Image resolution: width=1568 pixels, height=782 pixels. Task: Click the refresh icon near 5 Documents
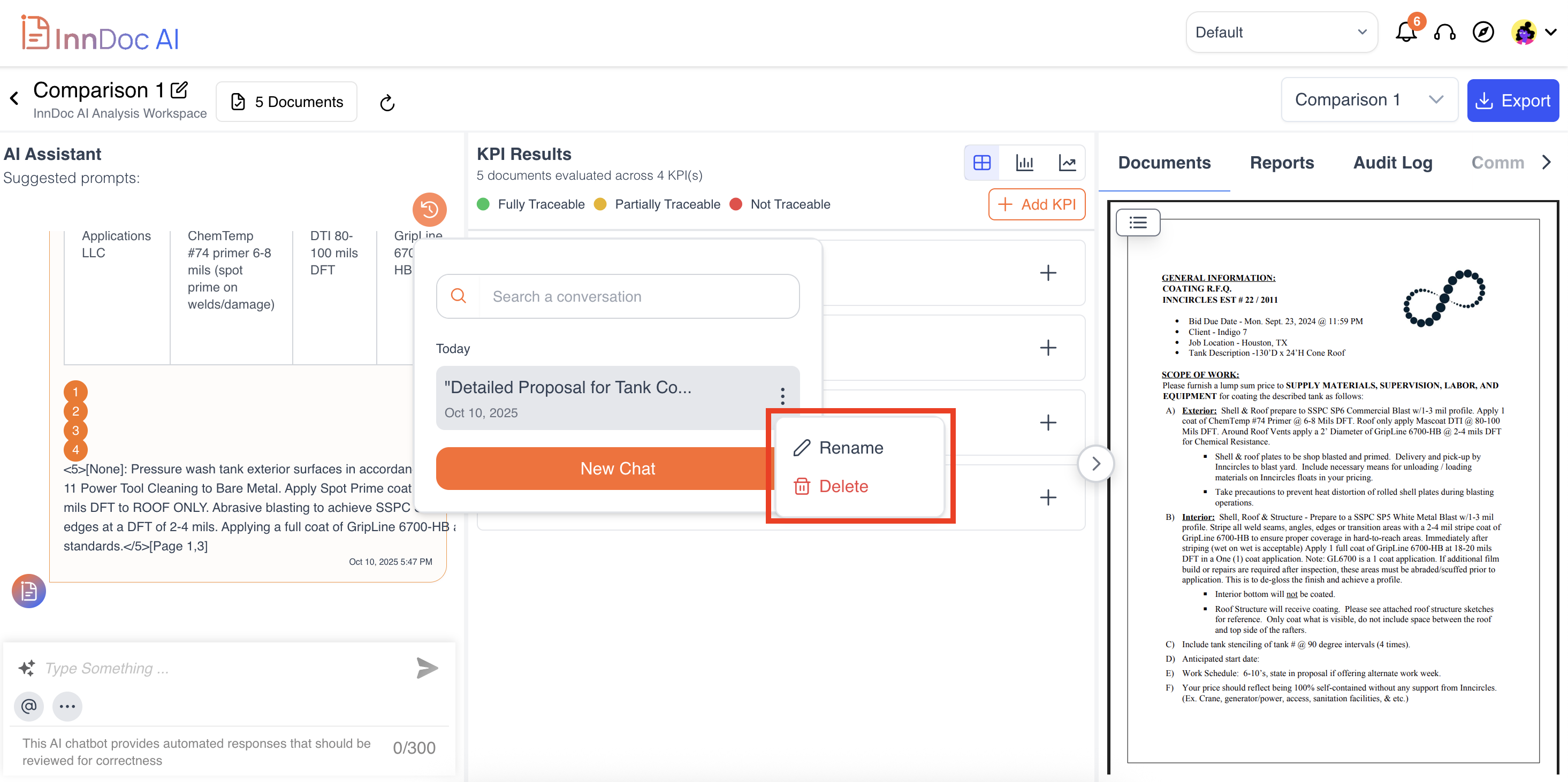click(387, 103)
